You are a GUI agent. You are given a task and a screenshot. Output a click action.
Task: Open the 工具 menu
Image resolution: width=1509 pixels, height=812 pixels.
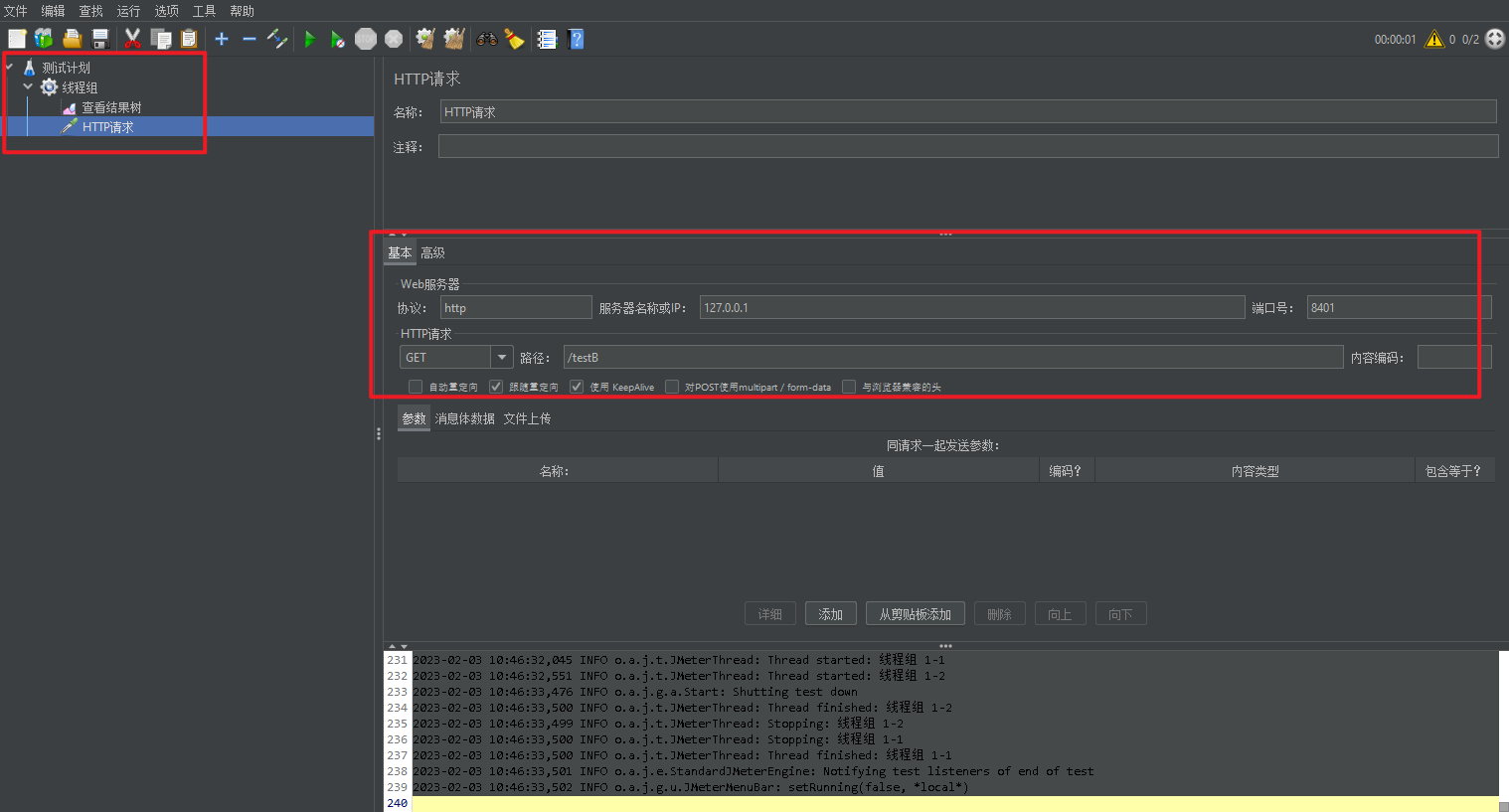pyautogui.click(x=204, y=11)
